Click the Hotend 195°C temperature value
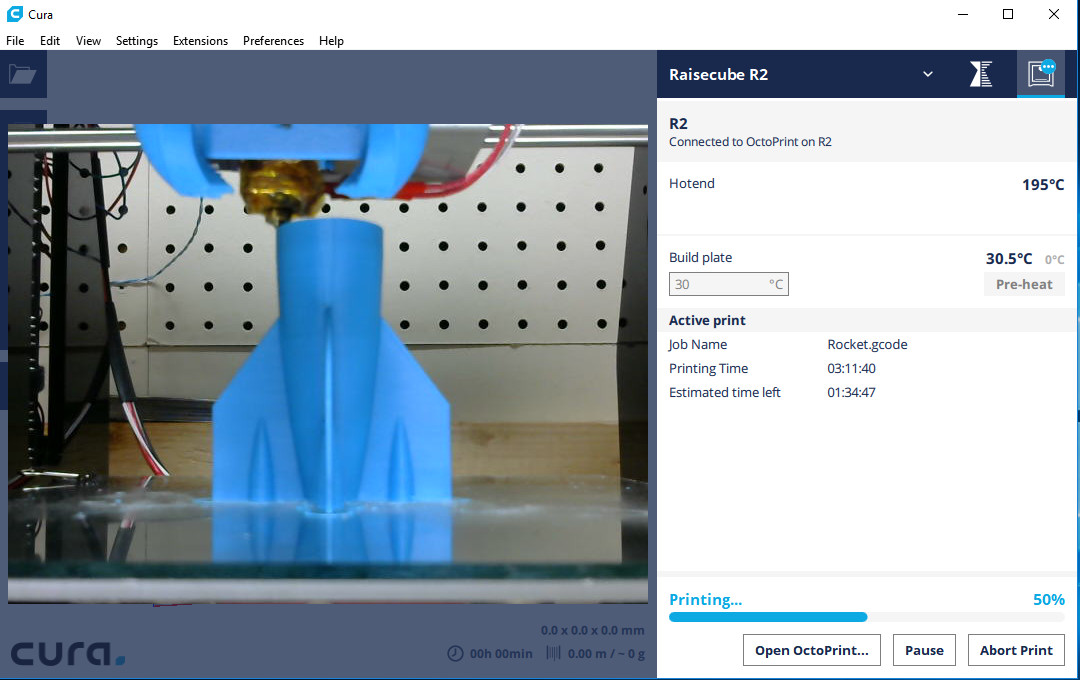Image resolution: width=1080 pixels, height=680 pixels. 1043,185
